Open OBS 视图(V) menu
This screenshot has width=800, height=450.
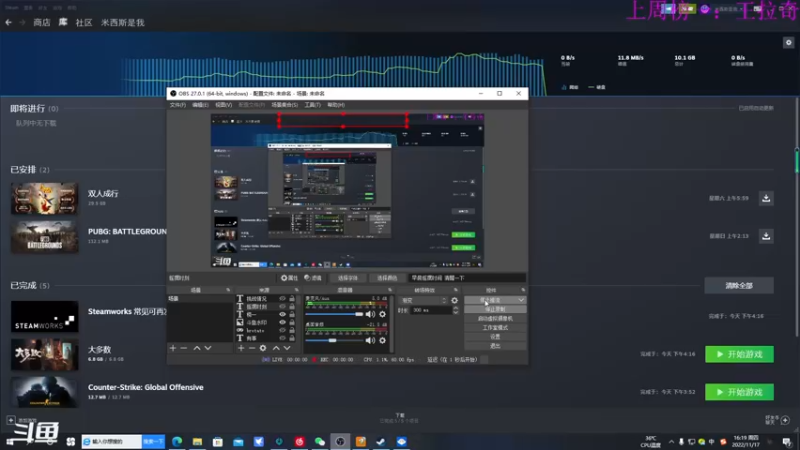[223, 105]
